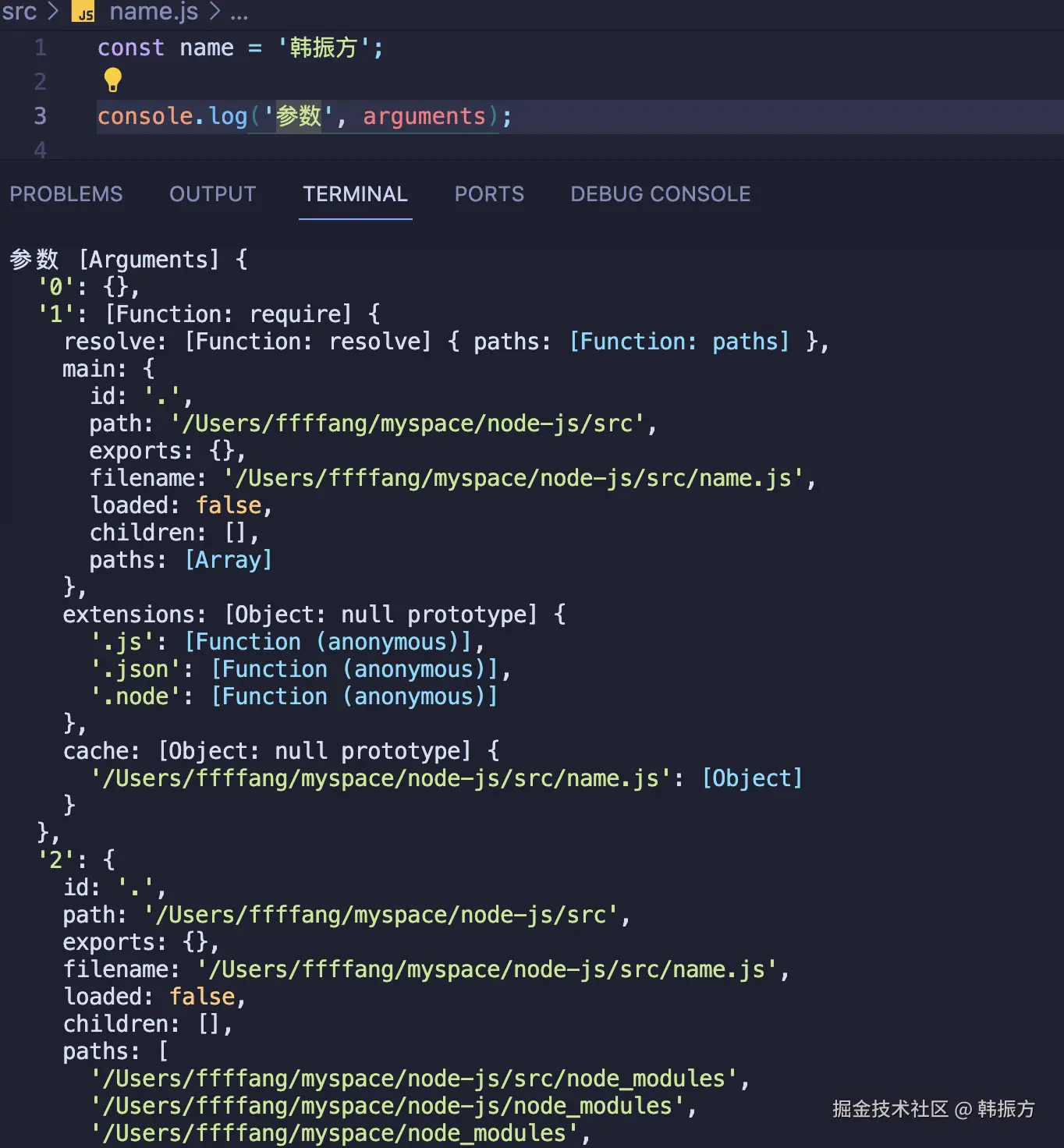The image size is (1064, 1148).
Task: Click the JS file icon in breadcrumb
Action: point(83,12)
